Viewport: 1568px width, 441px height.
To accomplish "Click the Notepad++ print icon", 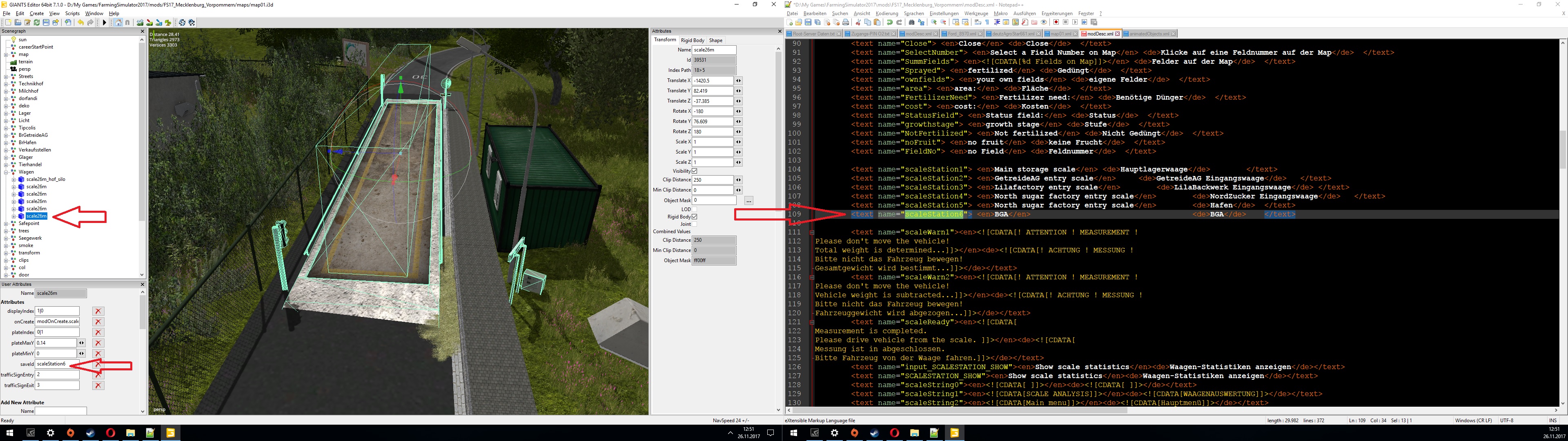I will click(x=846, y=22).
